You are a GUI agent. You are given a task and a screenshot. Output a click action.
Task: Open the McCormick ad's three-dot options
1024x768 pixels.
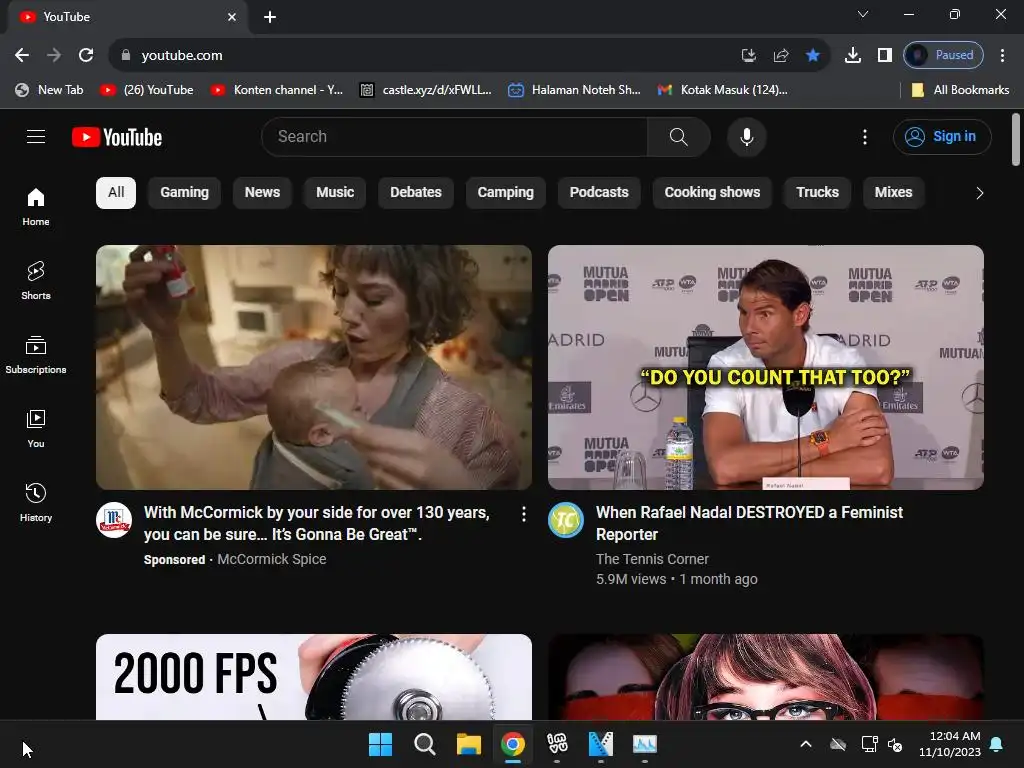pyautogui.click(x=524, y=514)
